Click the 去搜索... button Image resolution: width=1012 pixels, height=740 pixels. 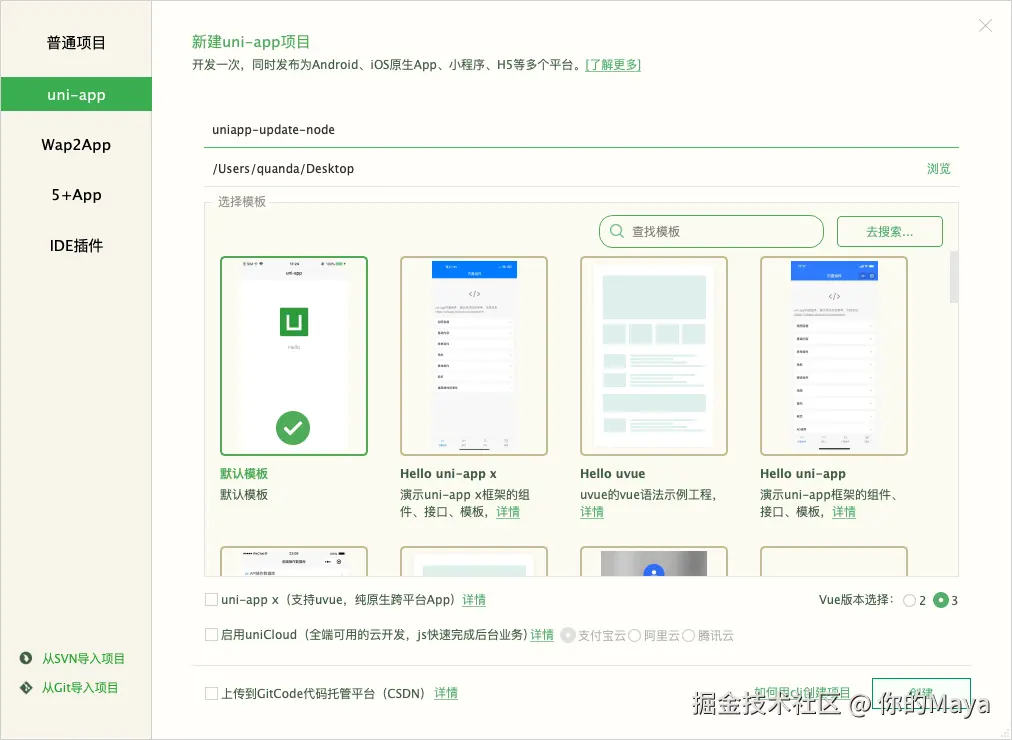pyautogui.click(x=889, y=232)
